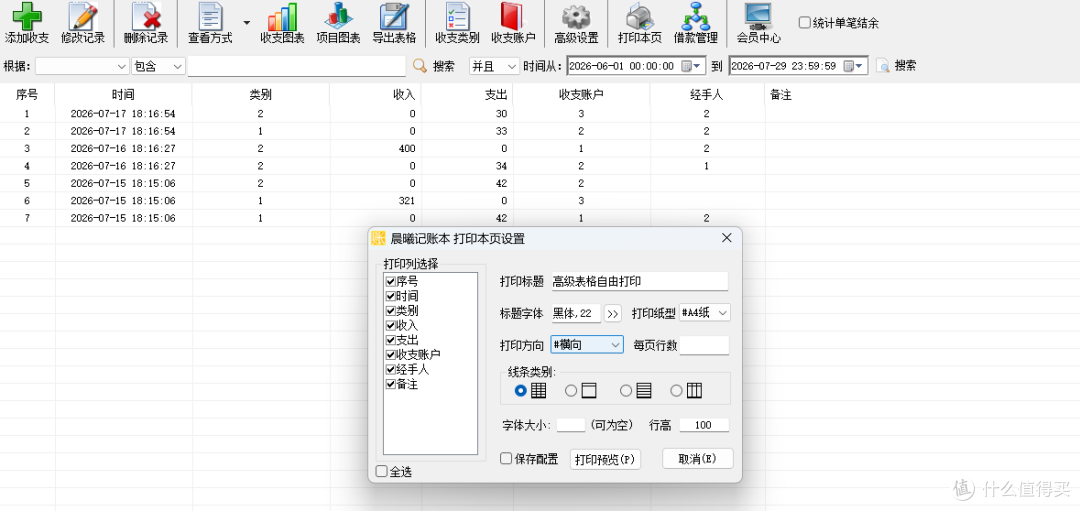This screenshot has width=1080, height=511.
Task: Click the 收支账户 column header
Action: point(581,95)
